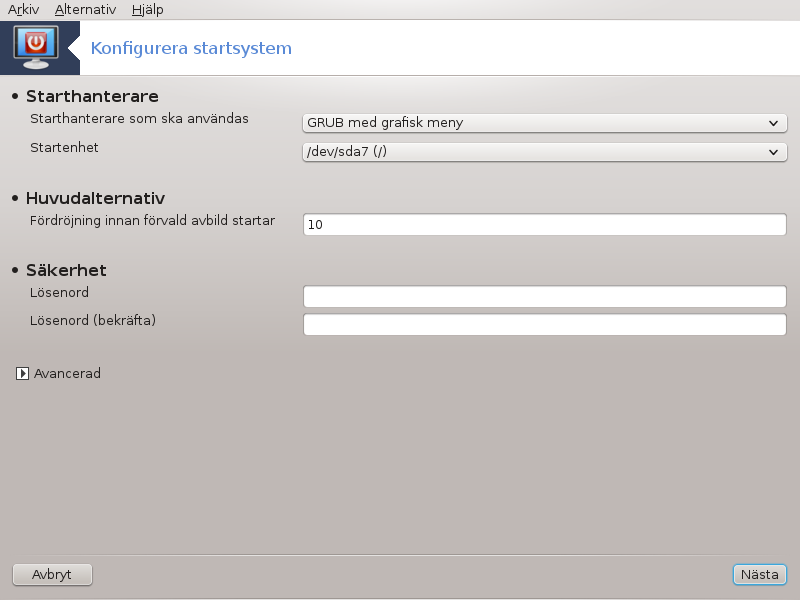The image size is (800, 600).
Task: Open the Hjälp menu
Action: (x=147, y=9)
